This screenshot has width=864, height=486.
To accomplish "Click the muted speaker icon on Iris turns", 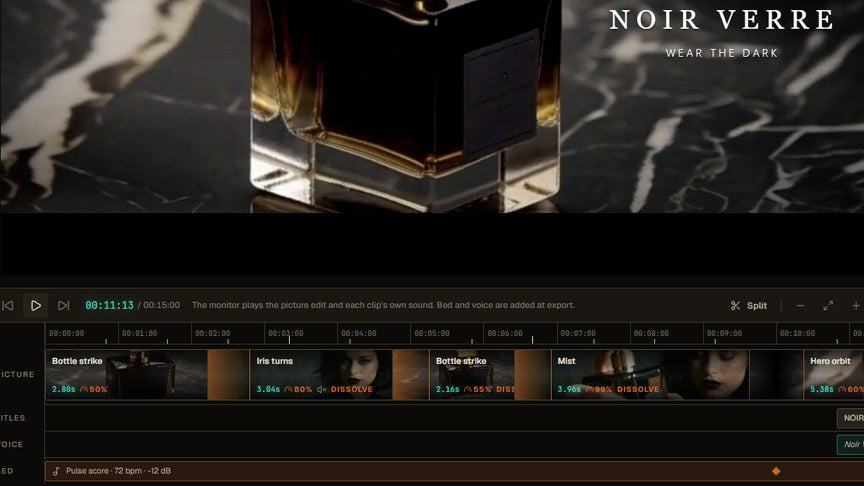I will click(321, 390).
